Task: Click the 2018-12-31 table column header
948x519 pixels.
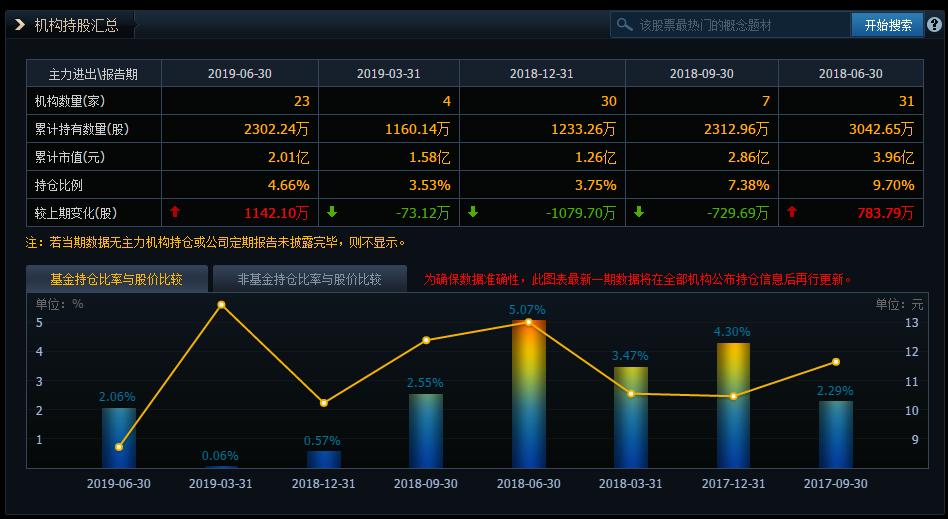Action: pyautogui.click(x=542, y=73)
